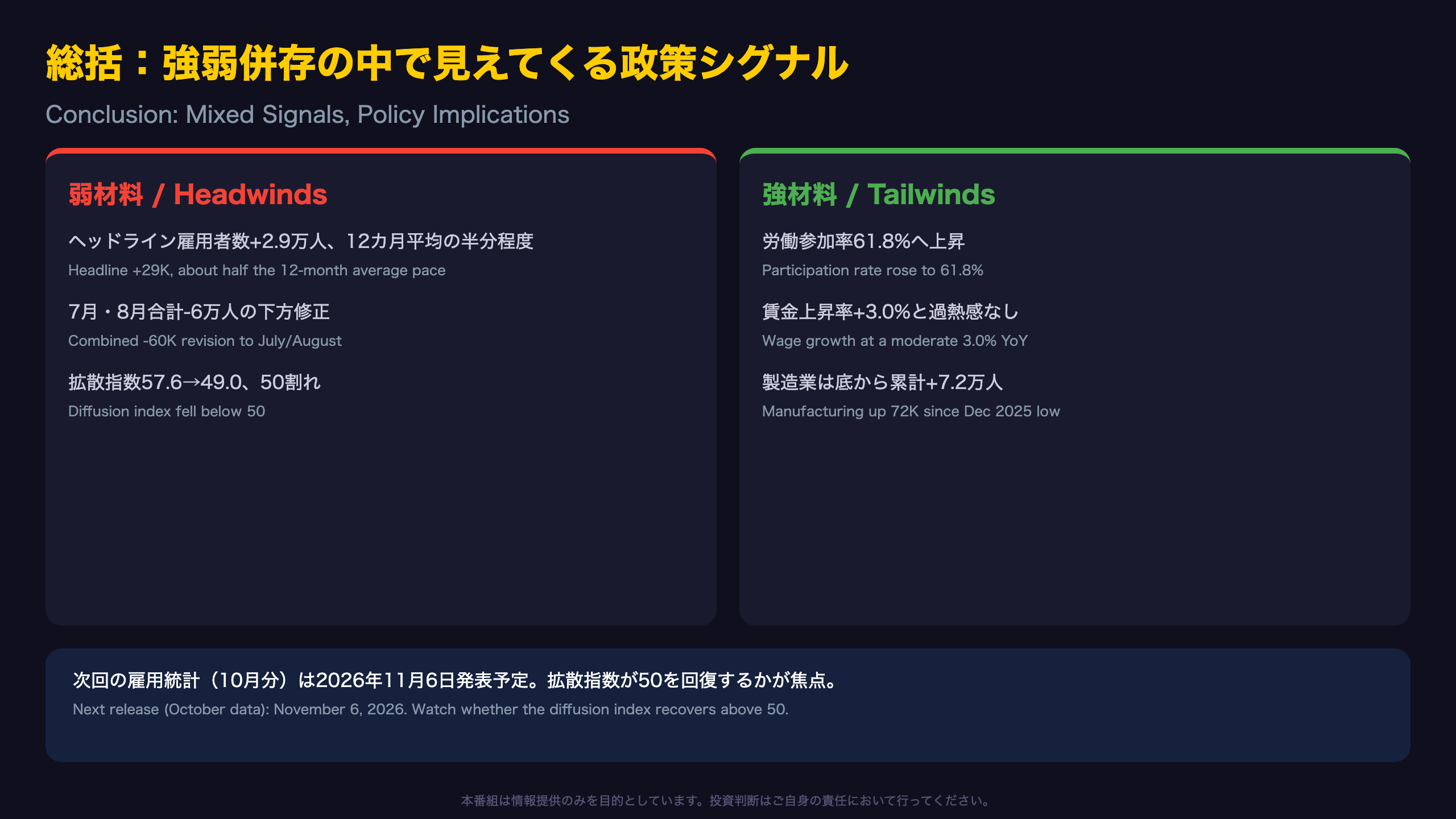Click the yellow Japanese slide title
This screenshot has height=819, width=1456.
click(447, 63)
